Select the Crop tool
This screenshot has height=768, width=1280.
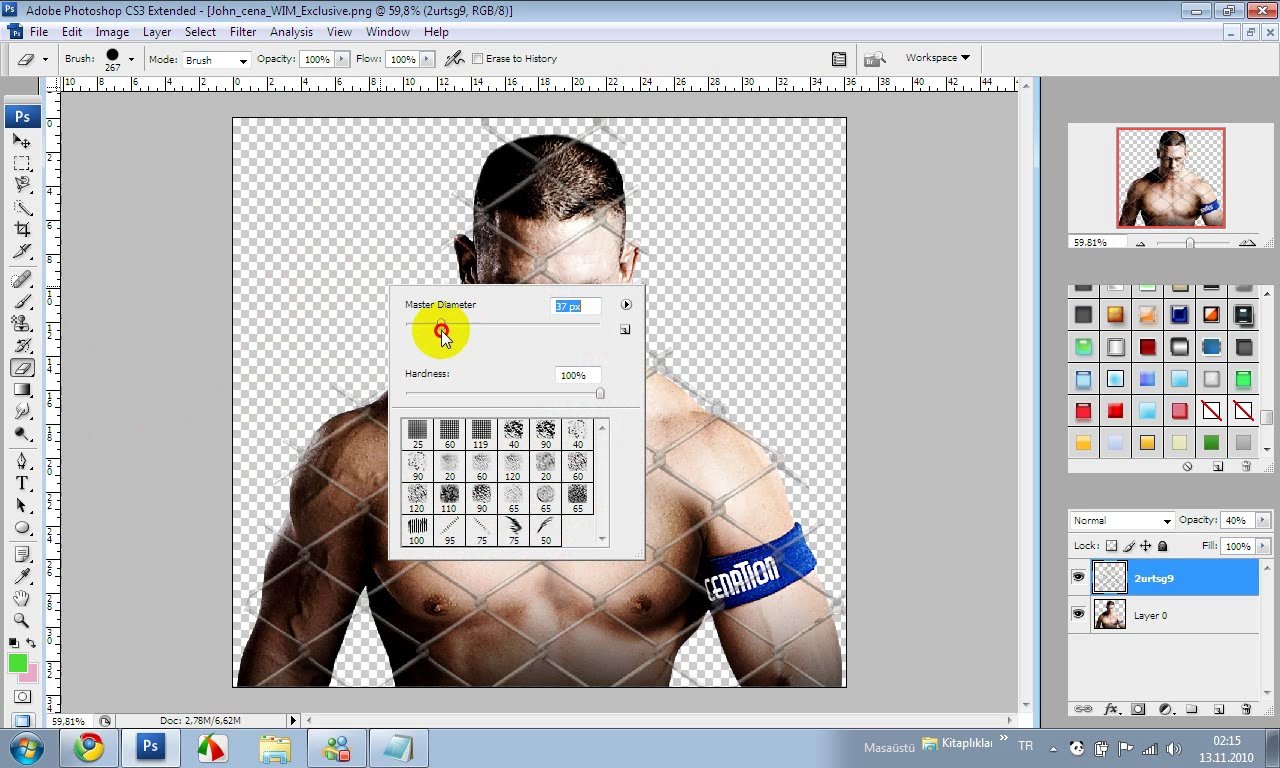click(22, 230)
